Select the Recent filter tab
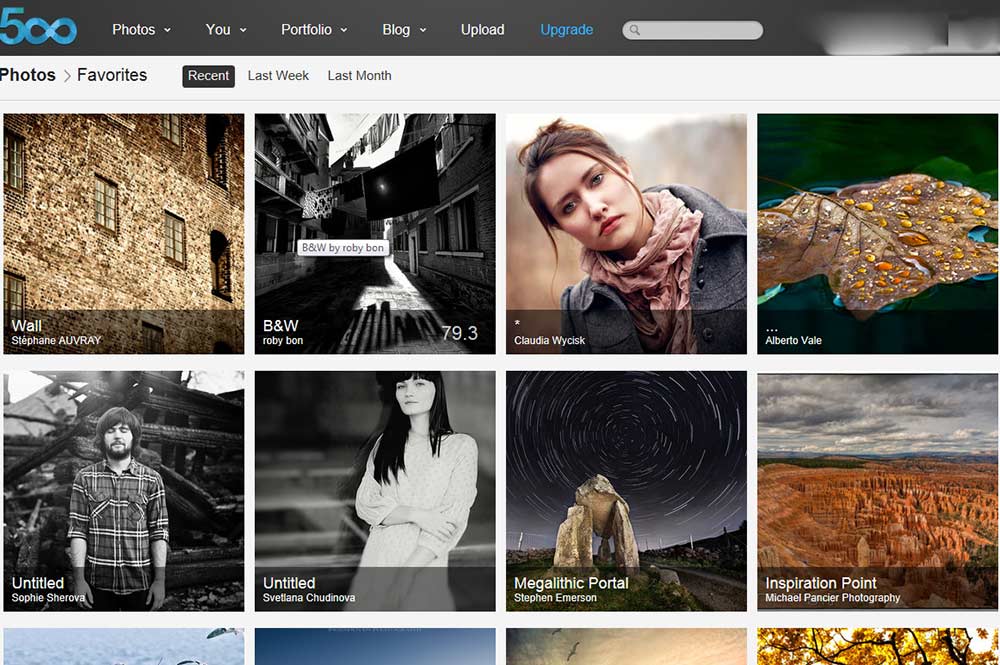Image resolution: width=1000 pixels, height=665 pixels. (209, 76)
